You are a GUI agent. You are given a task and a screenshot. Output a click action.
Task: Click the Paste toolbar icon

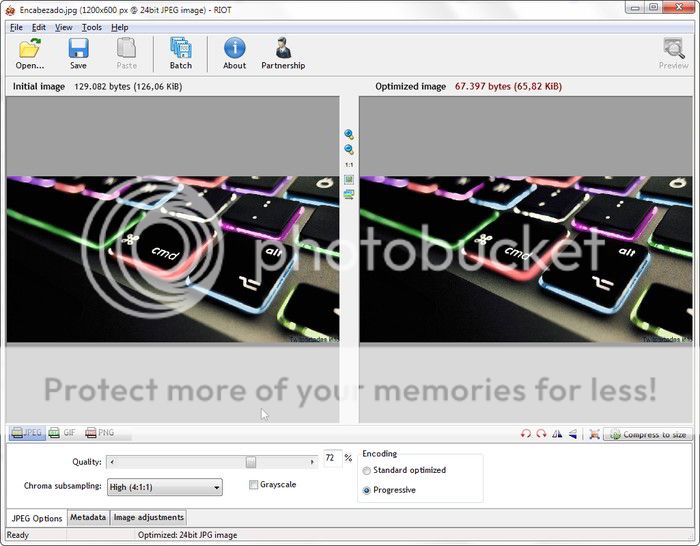(x=126, y=54)
